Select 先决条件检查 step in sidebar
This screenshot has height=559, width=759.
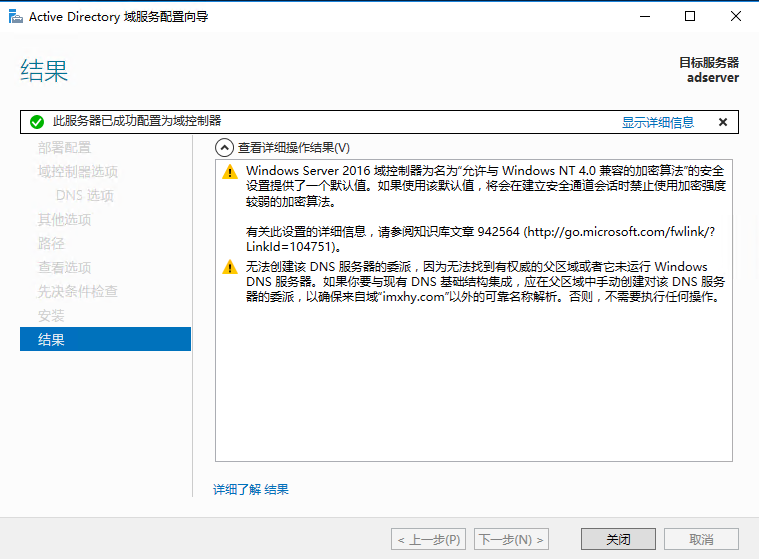pyautogui.click(x=77, y=292)
